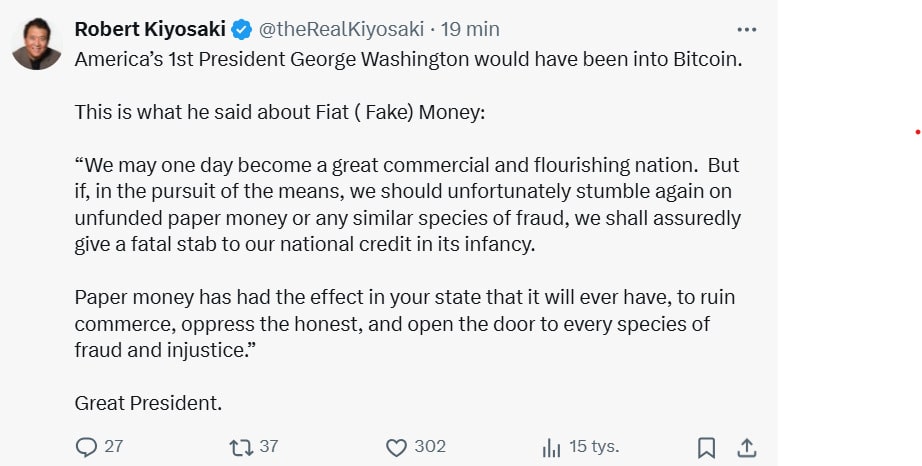Bookmark this tweet with the bookmark icon
Viewport: 922px width, 466px height.
706,447
